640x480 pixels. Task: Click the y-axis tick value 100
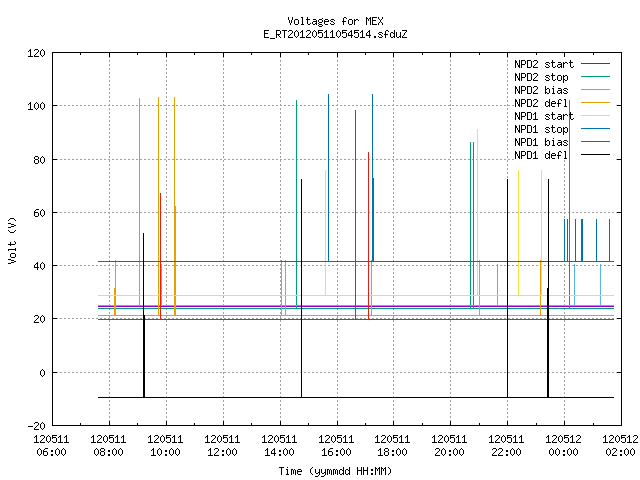[36, 106]
